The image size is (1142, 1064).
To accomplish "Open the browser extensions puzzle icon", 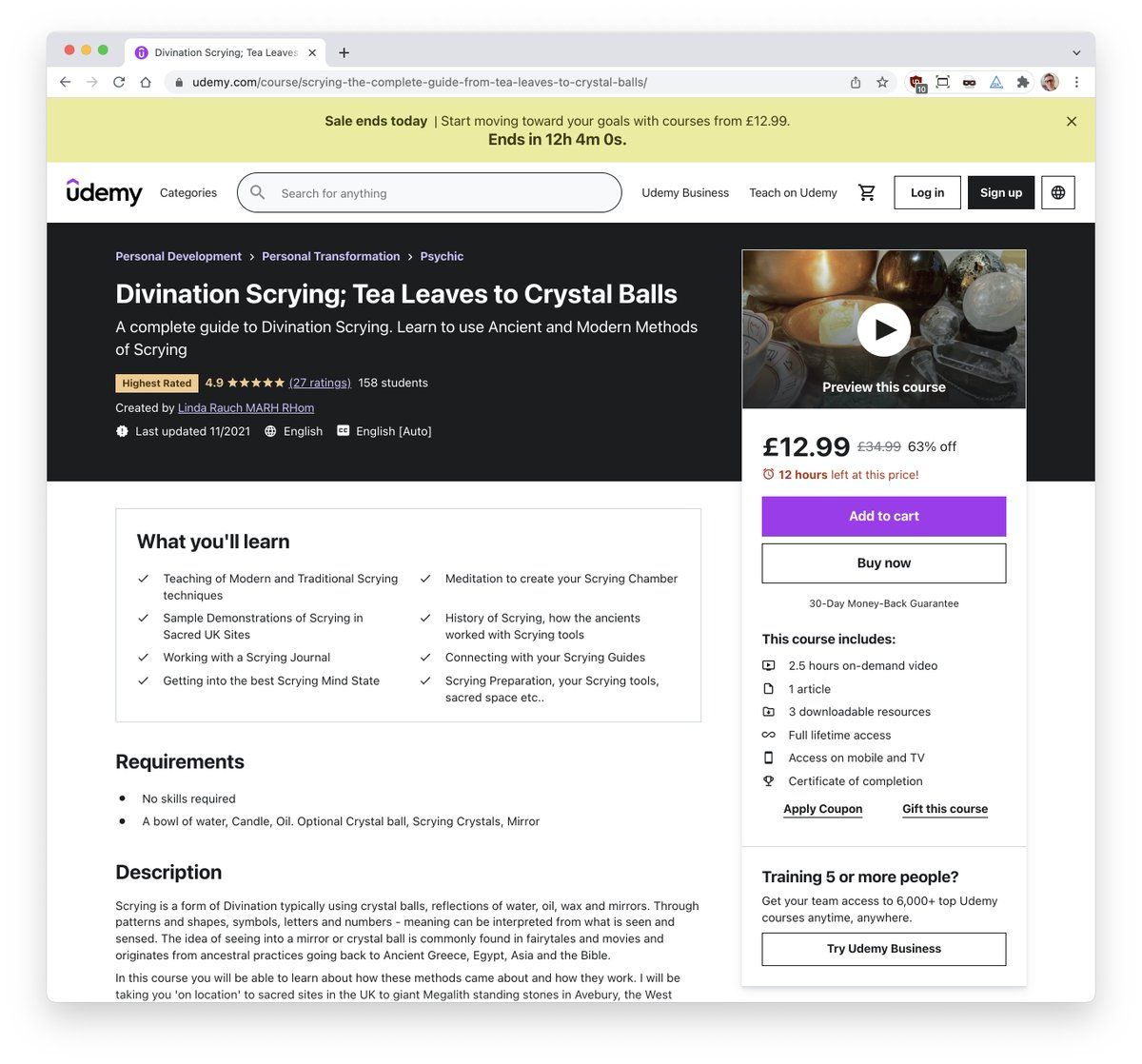I will pos(1023,82).
